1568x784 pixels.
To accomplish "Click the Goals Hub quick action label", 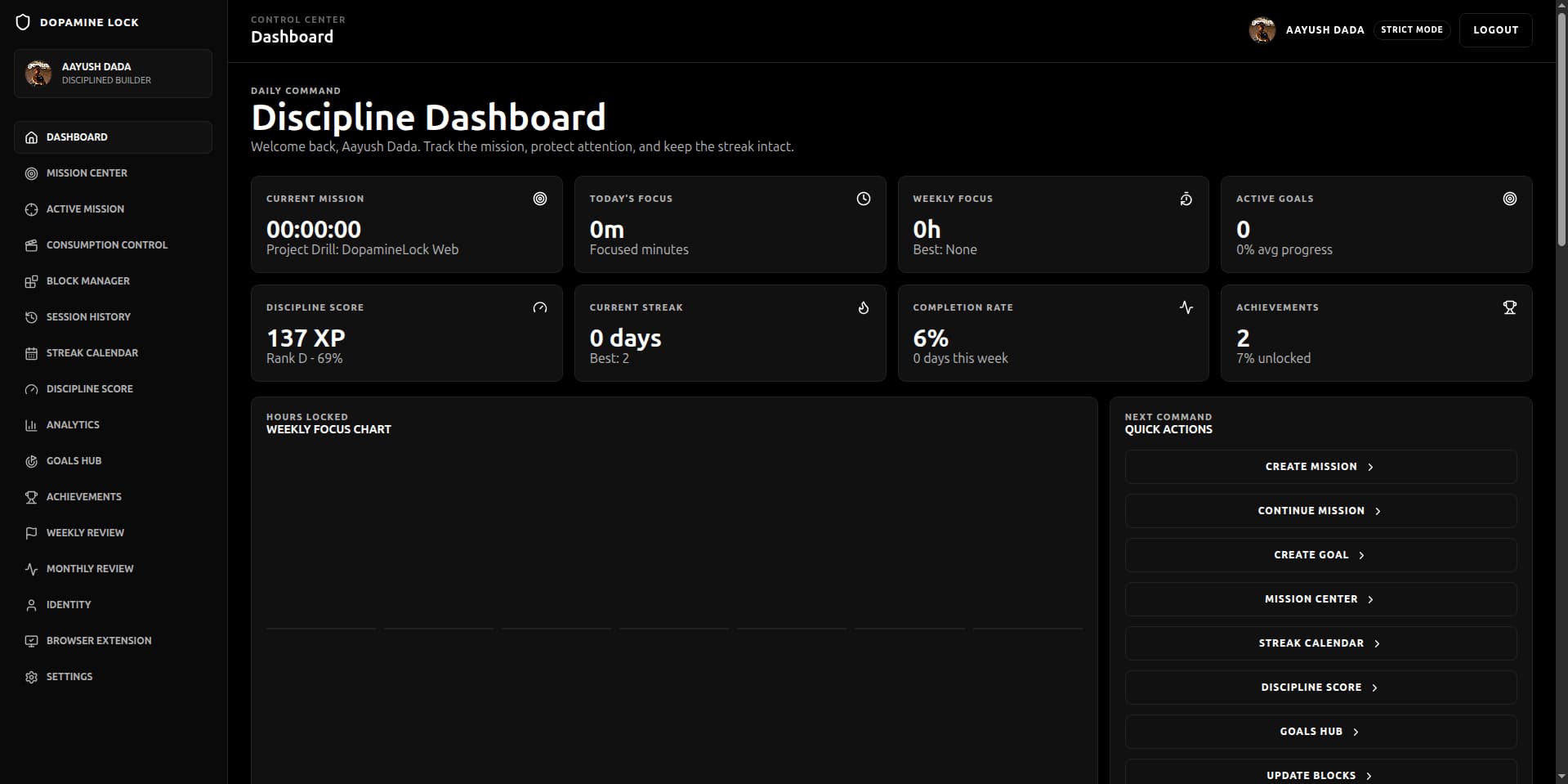I will (1311, 732).
